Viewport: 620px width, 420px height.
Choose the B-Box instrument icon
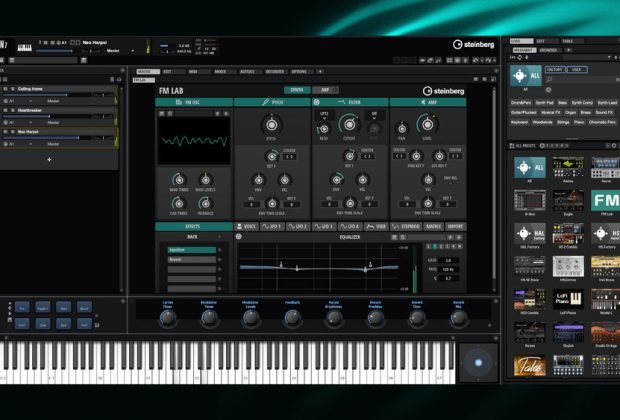(529, 201)
